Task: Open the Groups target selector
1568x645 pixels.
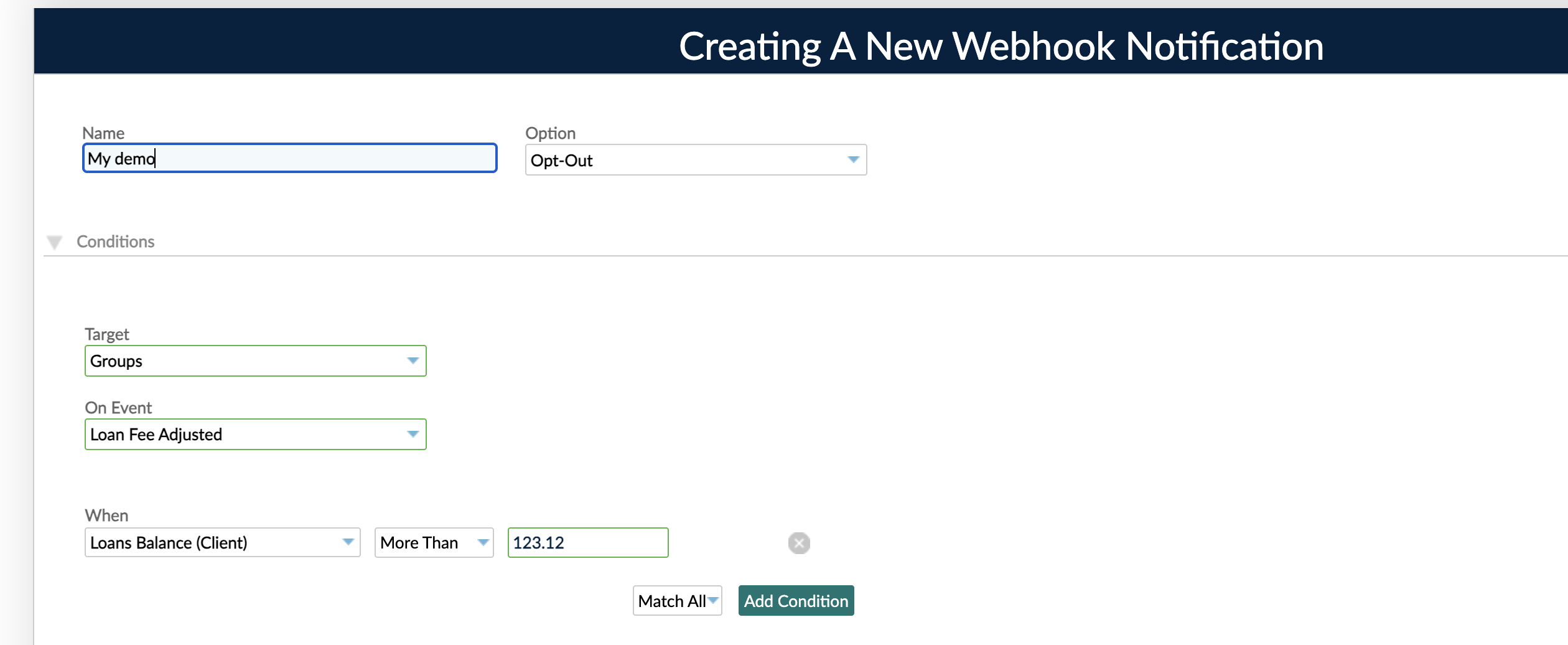Action: point(254,360)
